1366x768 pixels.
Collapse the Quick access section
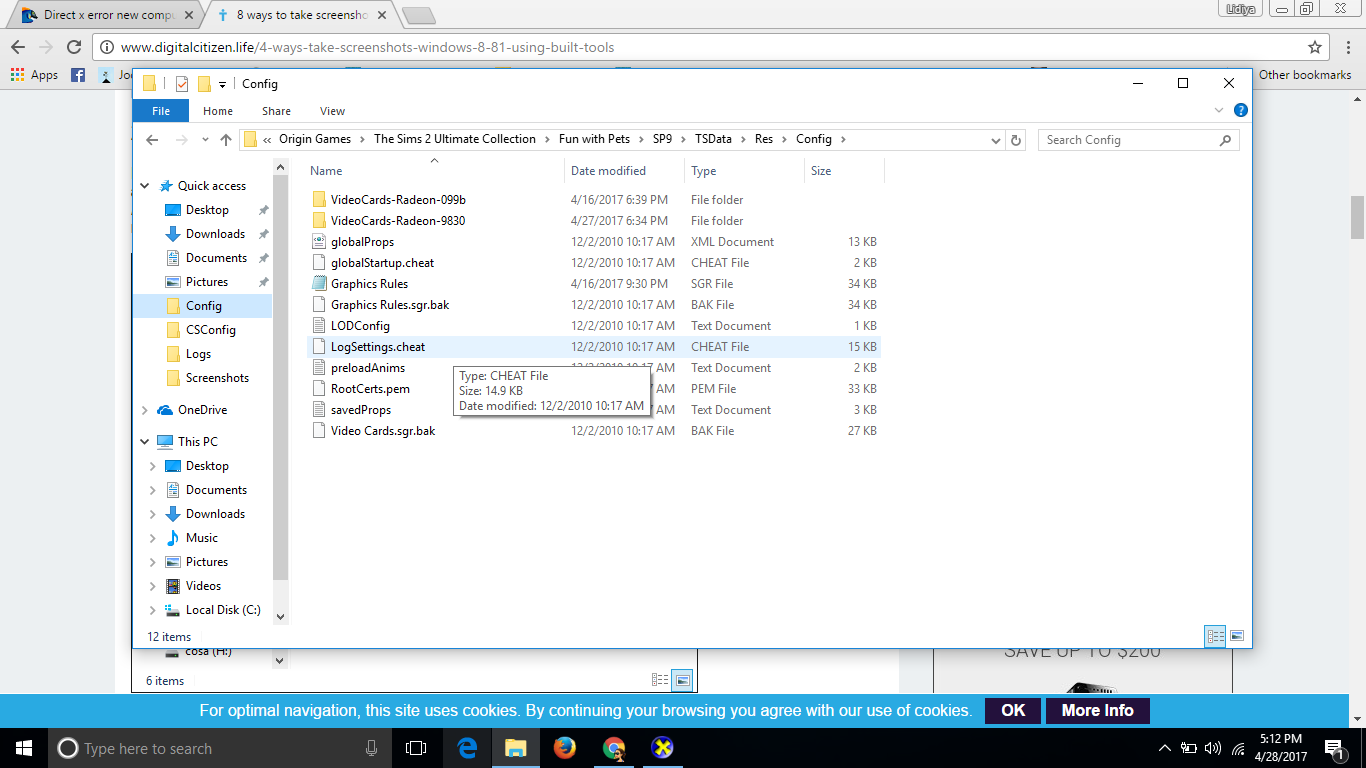(x=145, y=186)
